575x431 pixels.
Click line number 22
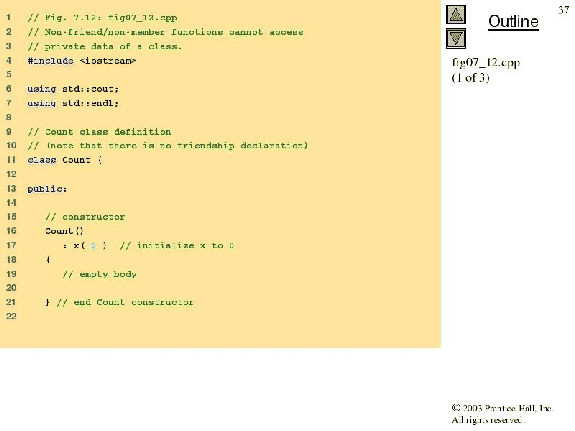tap(11, 316)
